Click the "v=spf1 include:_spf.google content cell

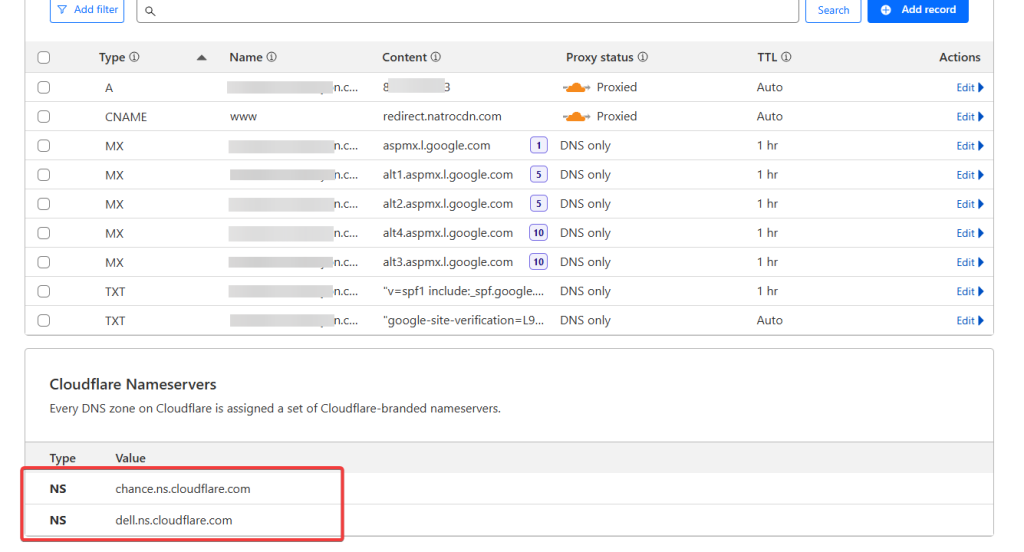tap(463, 291)
